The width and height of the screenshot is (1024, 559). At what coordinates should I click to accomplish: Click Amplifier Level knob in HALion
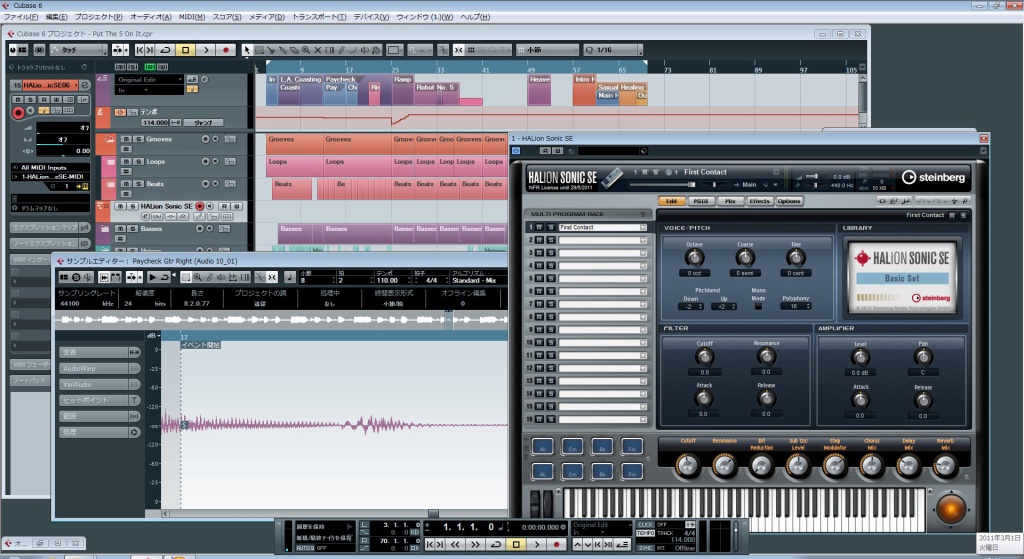860,357
